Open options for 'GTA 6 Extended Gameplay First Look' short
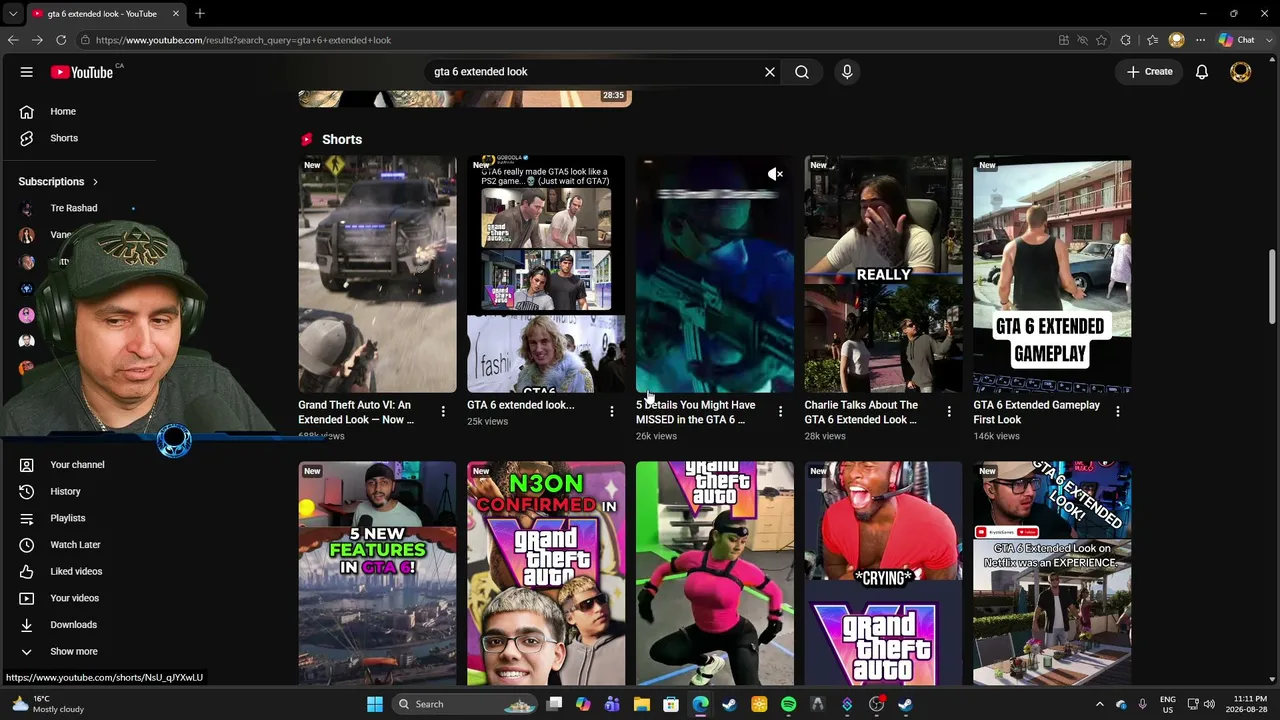 pyautogui.click(x=1118, y=411)
